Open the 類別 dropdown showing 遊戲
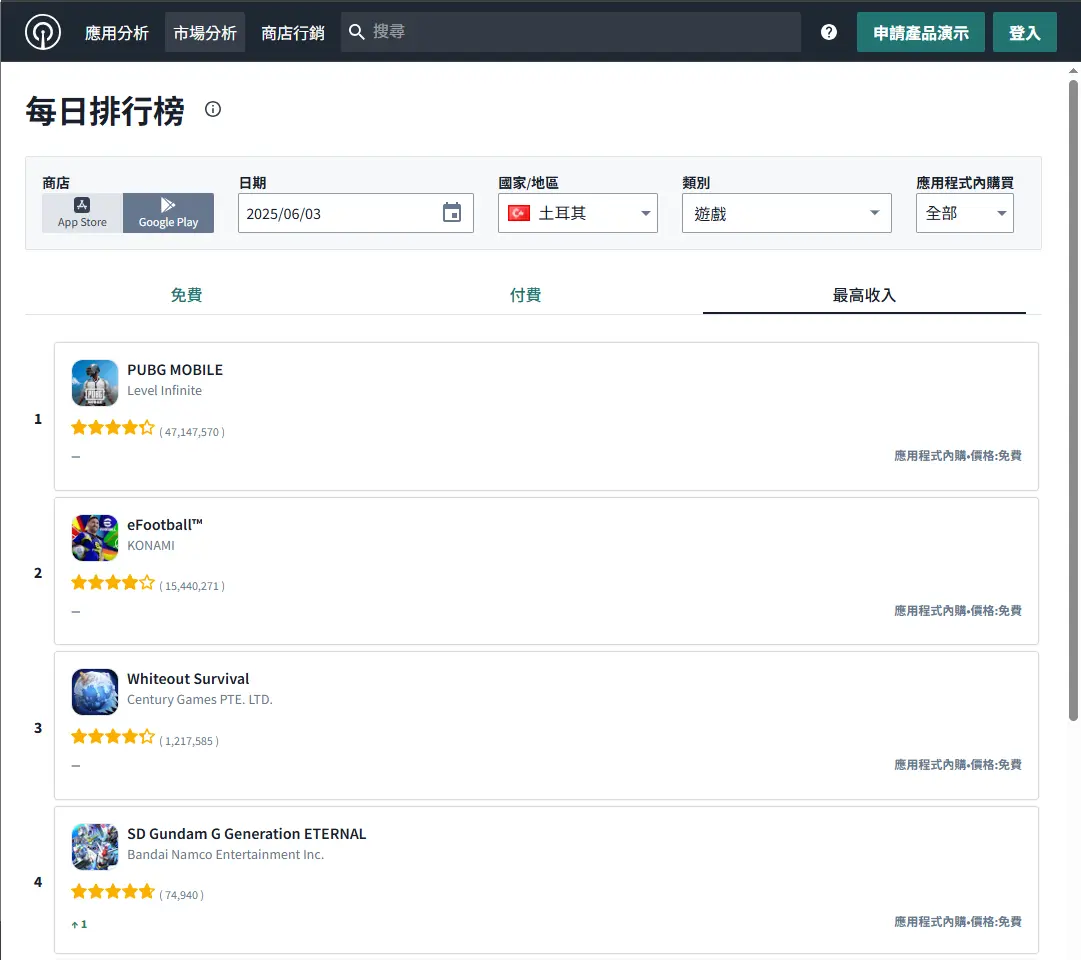This screenshot has height=960, width=1081. click(787, 213)
